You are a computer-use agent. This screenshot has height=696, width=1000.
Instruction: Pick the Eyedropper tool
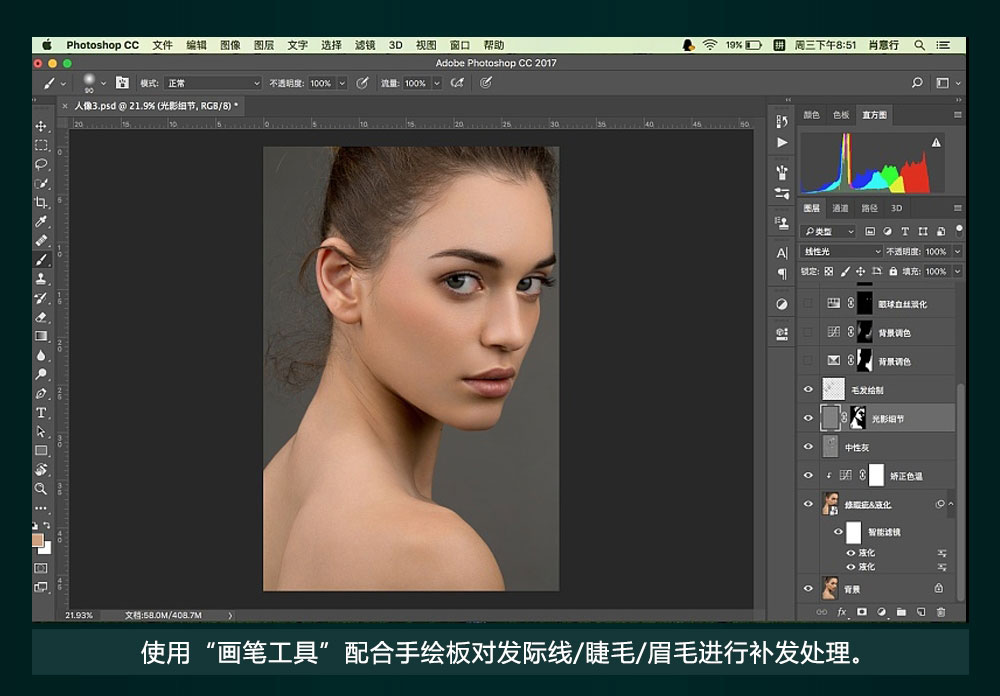click(x=41, y=221)
